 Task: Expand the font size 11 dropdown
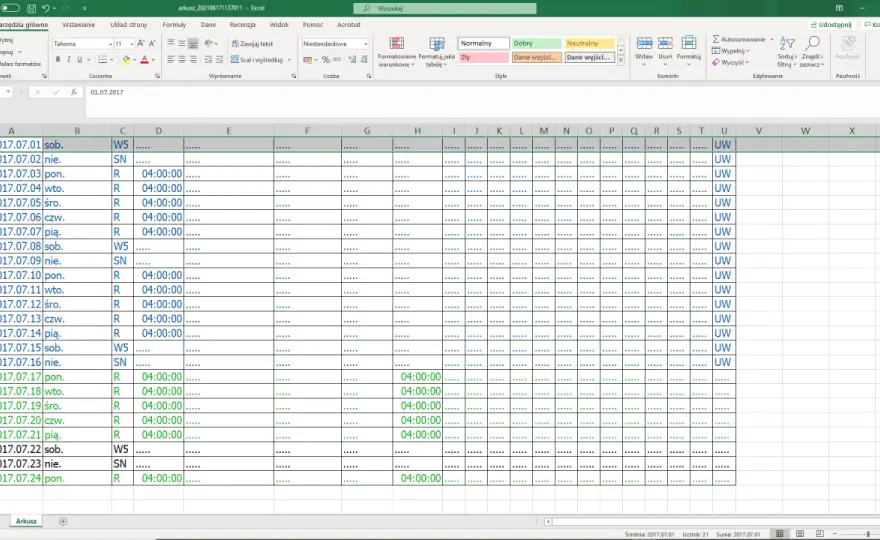coord(132,44)
